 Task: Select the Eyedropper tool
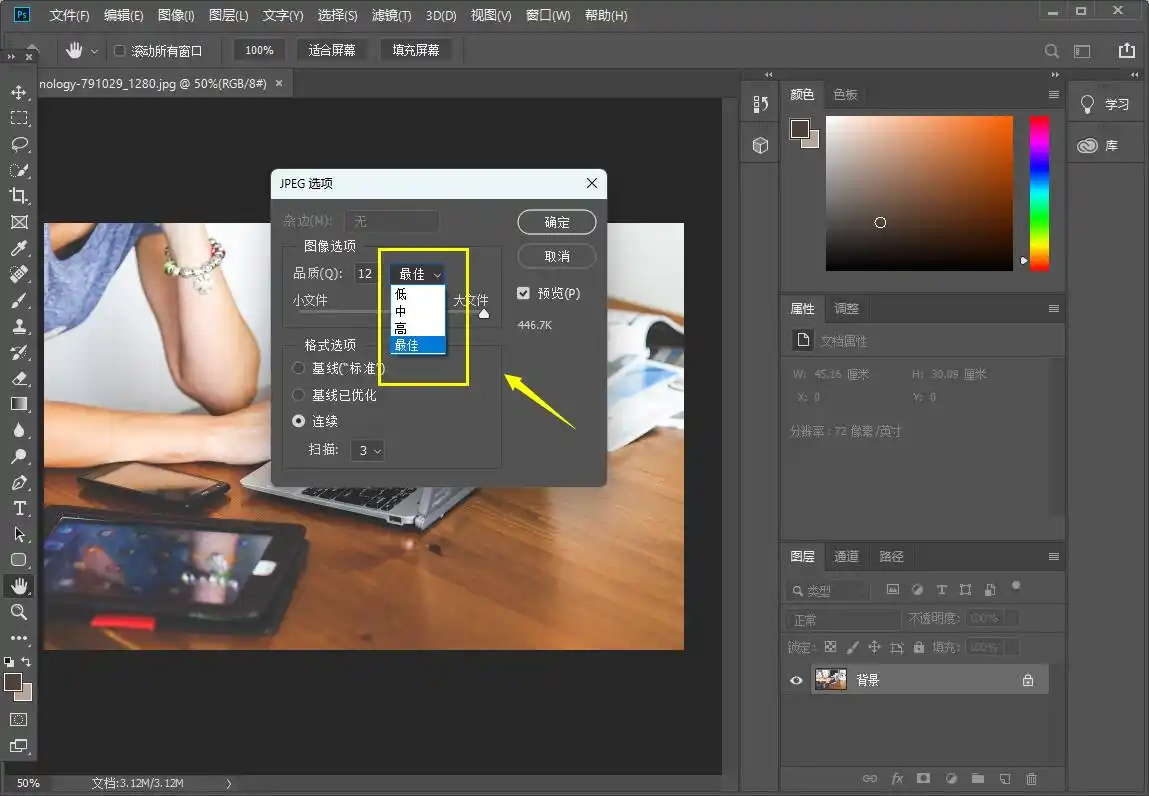click(18, 248)
